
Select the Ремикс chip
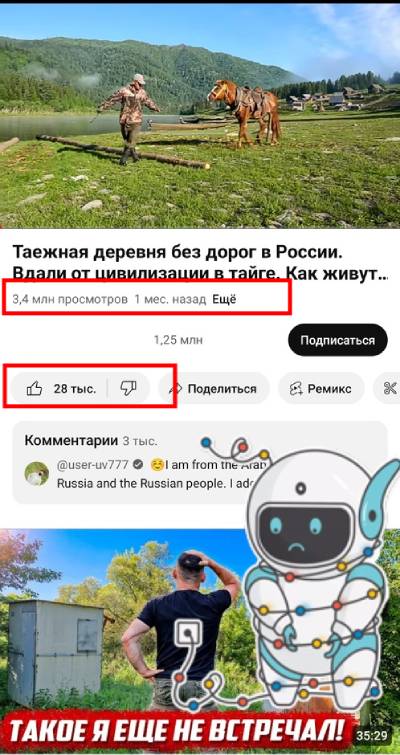321,388
